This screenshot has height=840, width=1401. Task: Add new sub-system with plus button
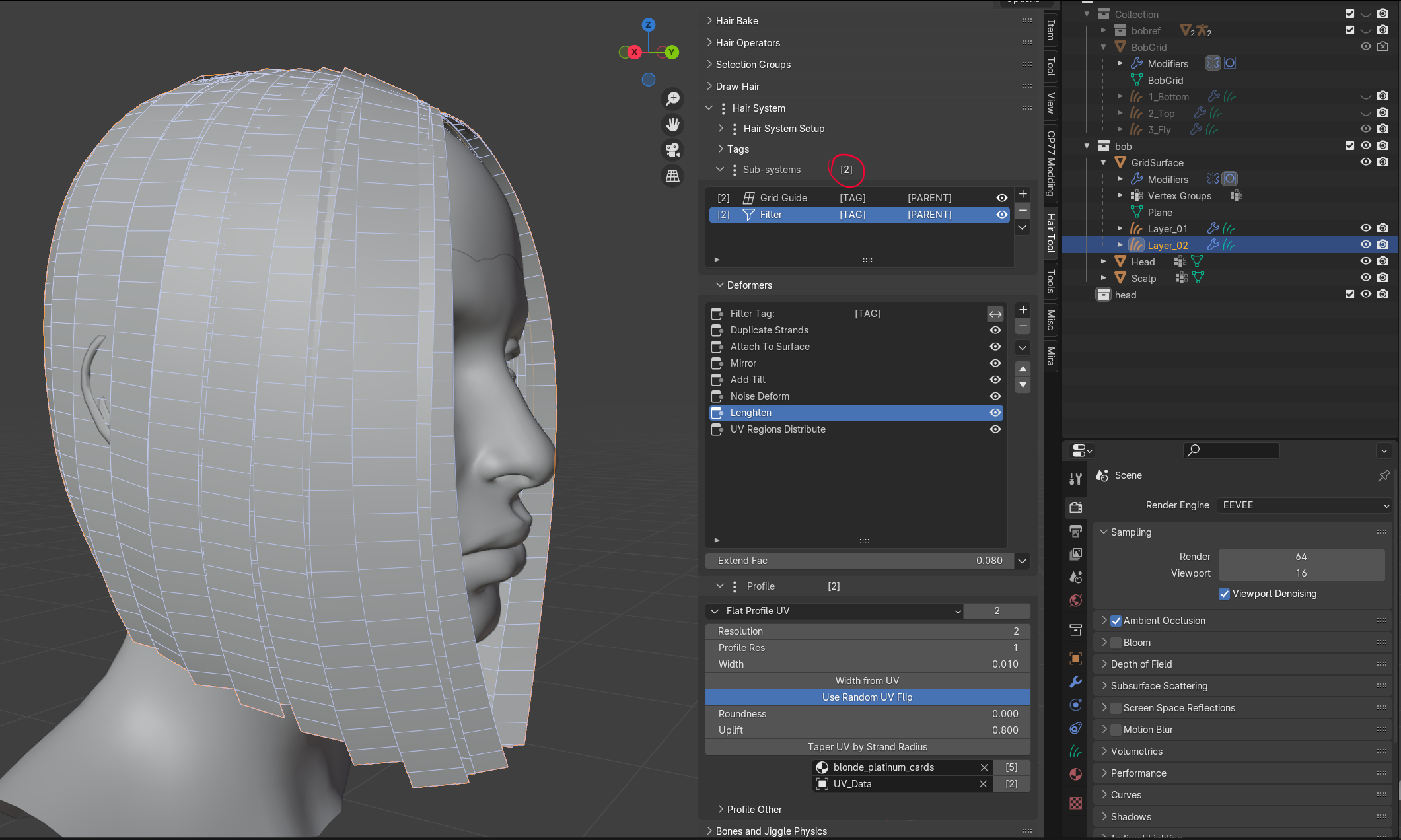click(1023, 194)
